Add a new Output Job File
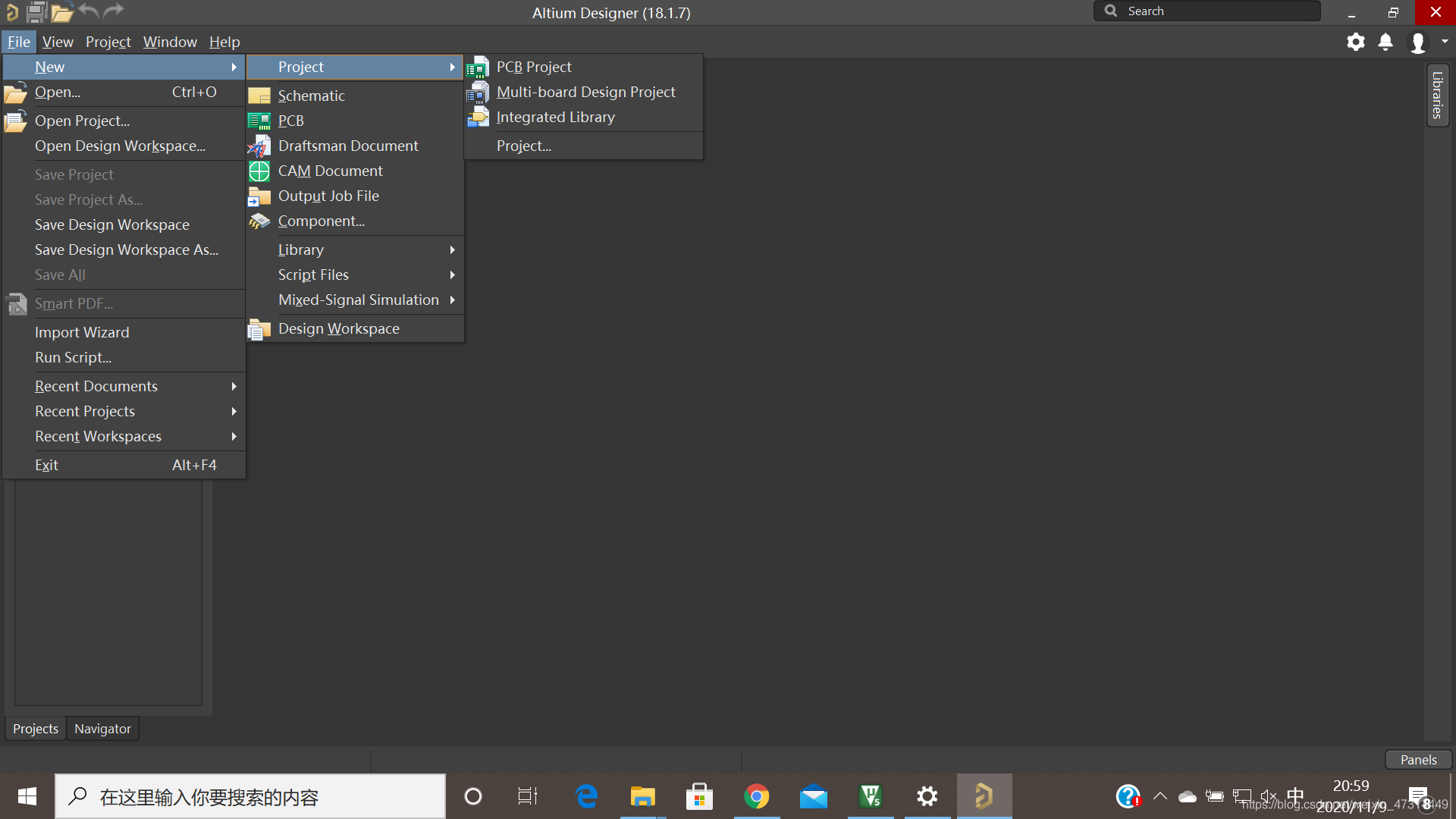The height and width of the screenshot is (819, 1456). 328,196
